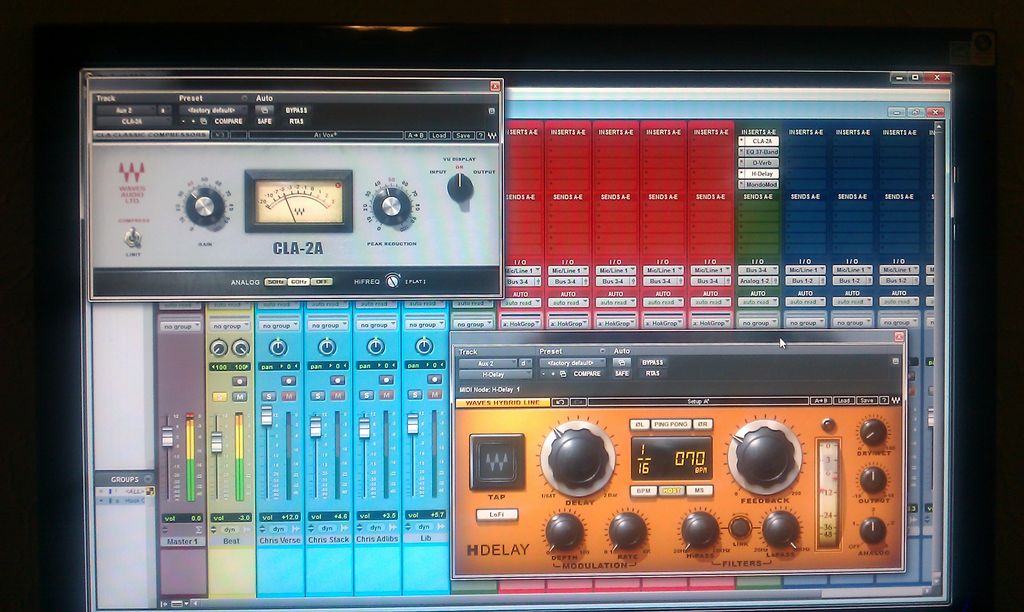1024x612 pixels.
Task: Mute the Chris Verse track
Action: coord(288,396)
